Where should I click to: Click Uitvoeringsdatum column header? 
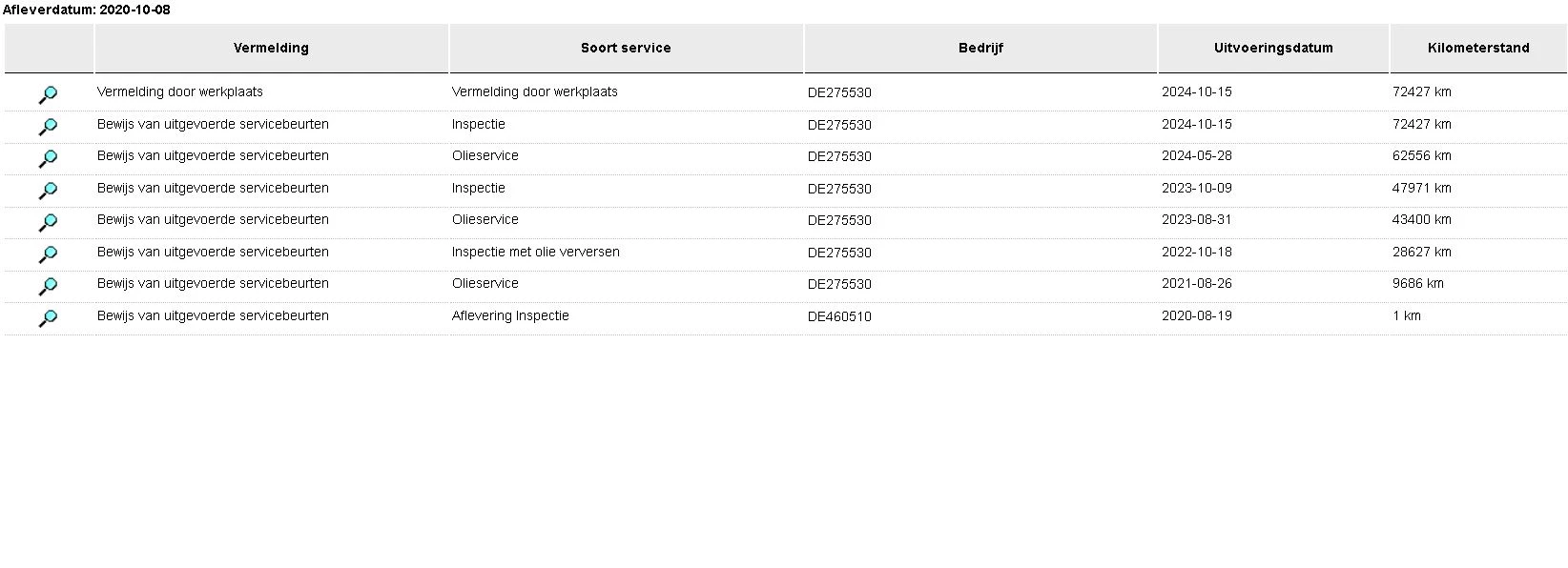[x=1273, y=48]
